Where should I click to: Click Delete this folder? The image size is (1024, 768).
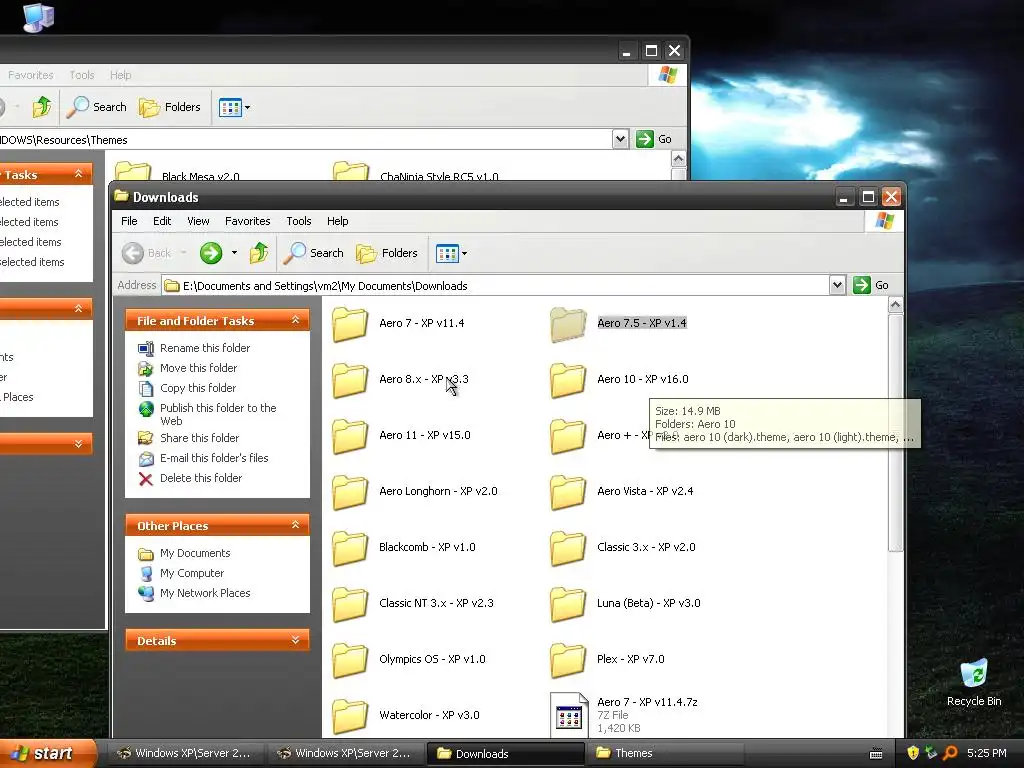click(200, 478)
